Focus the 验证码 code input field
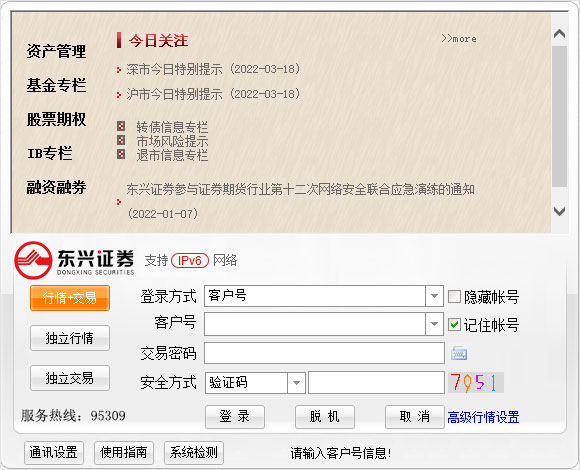580x470 pixels. 376,383
